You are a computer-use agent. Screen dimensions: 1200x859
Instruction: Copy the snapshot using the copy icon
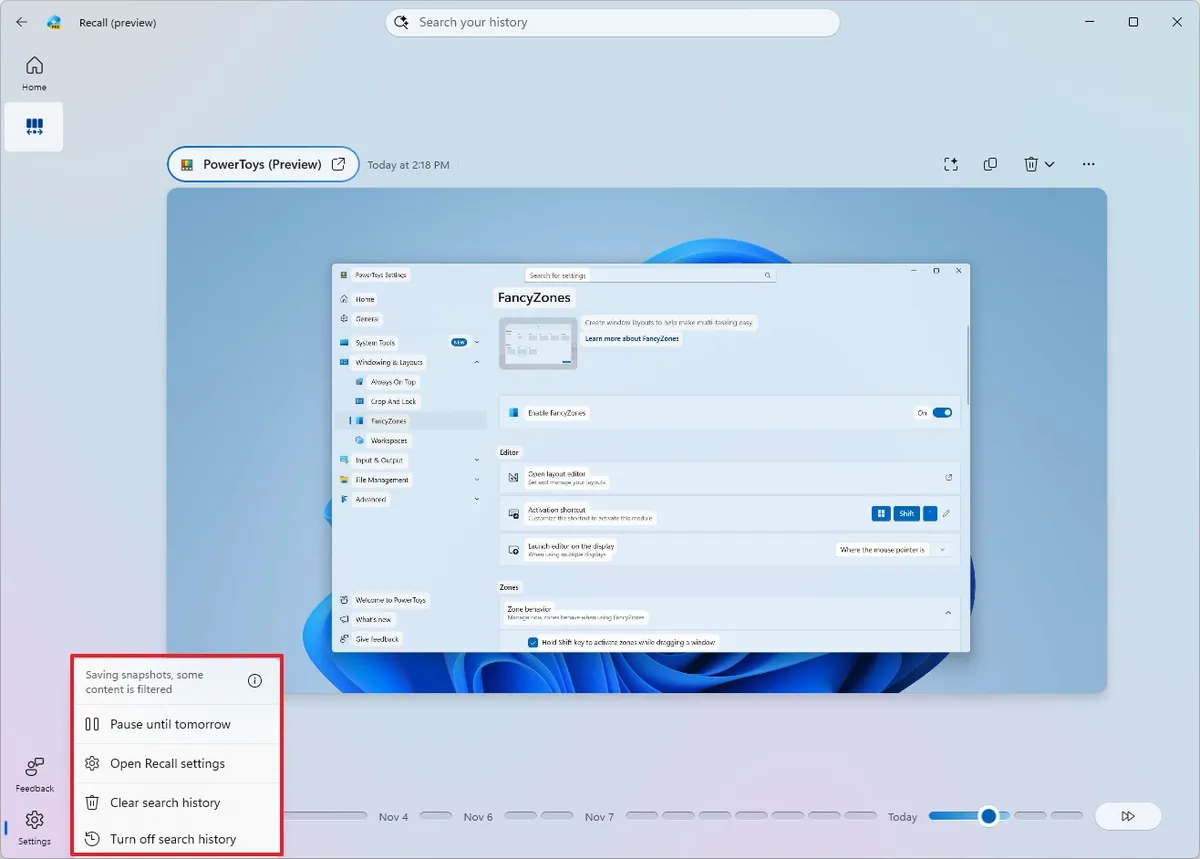pos(990,164)
